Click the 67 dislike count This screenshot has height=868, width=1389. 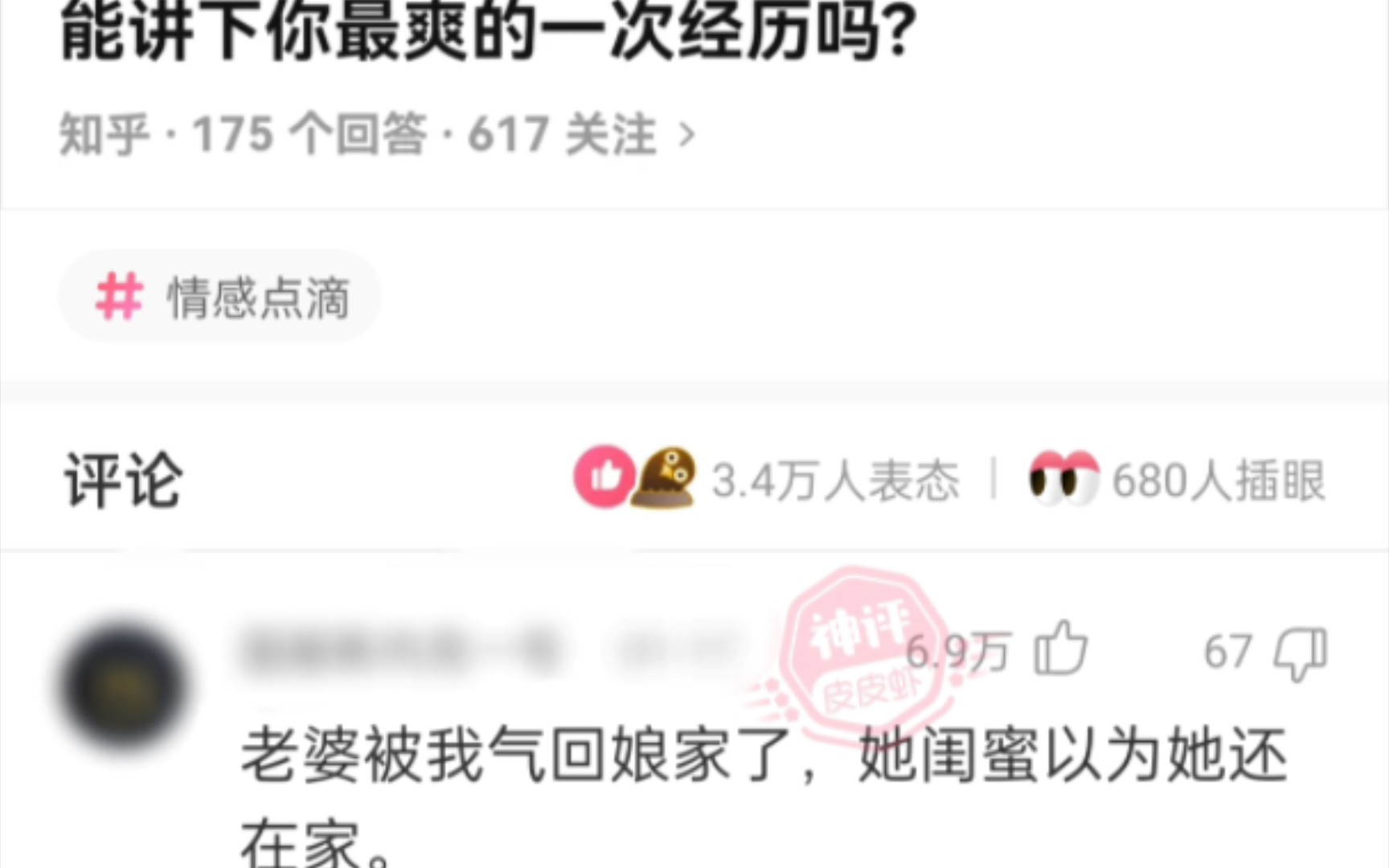(x=1227, y=651)
